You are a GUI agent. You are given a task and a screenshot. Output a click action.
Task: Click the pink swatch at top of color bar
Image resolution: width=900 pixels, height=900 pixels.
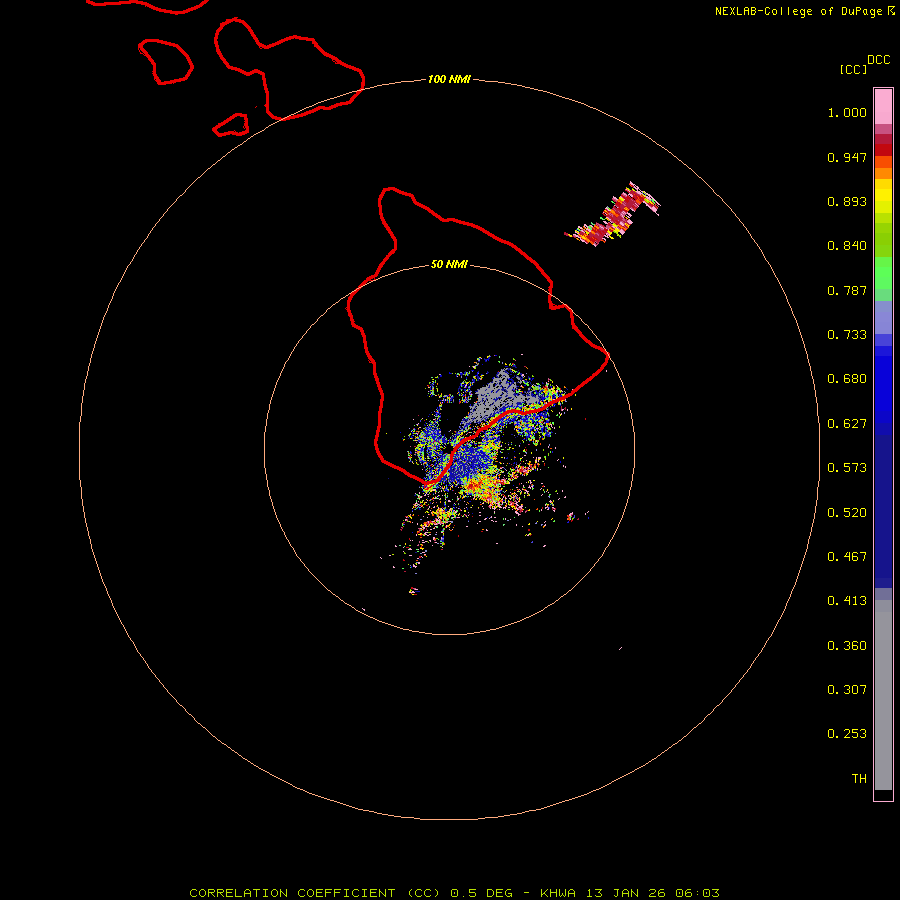click(x=883, y=107)
